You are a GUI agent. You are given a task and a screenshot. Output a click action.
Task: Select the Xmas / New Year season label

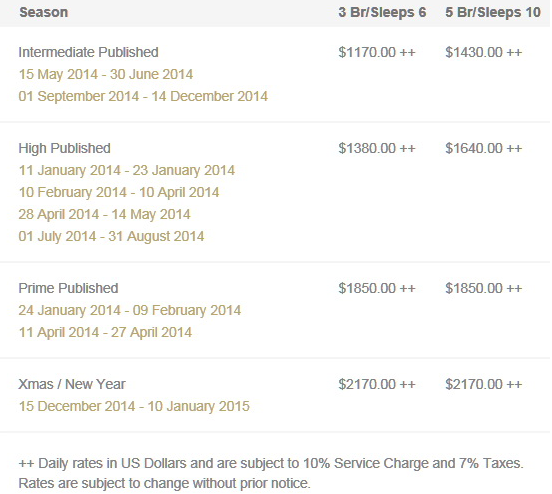point(72,384)
